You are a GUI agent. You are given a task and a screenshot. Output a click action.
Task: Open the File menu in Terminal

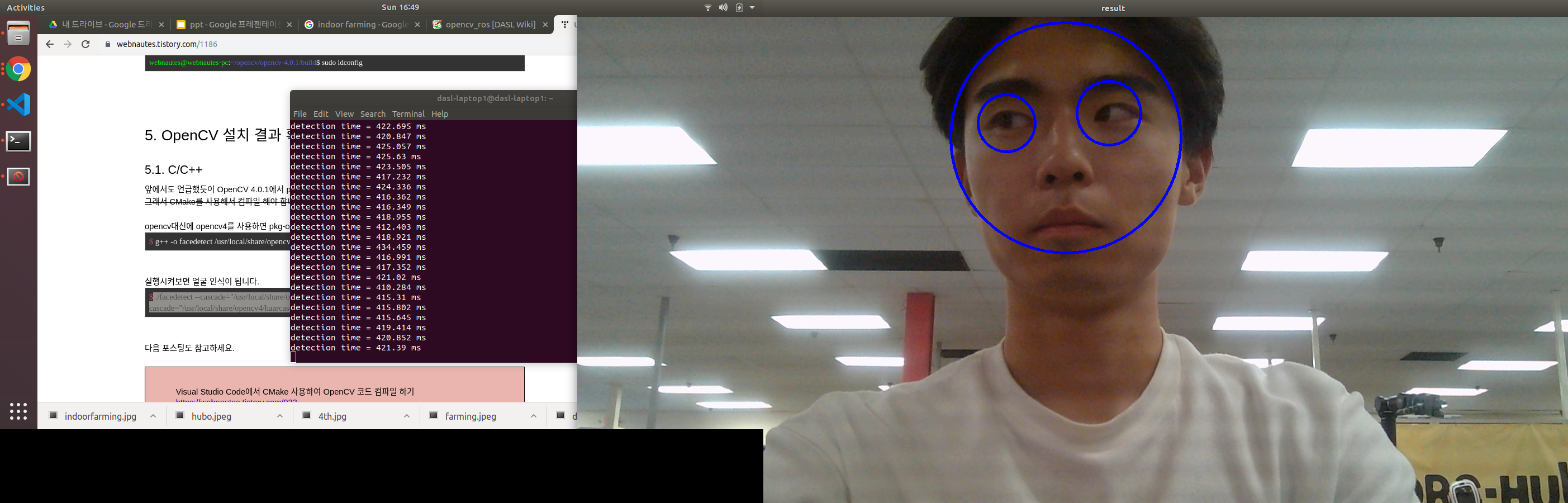pos(300,114)
